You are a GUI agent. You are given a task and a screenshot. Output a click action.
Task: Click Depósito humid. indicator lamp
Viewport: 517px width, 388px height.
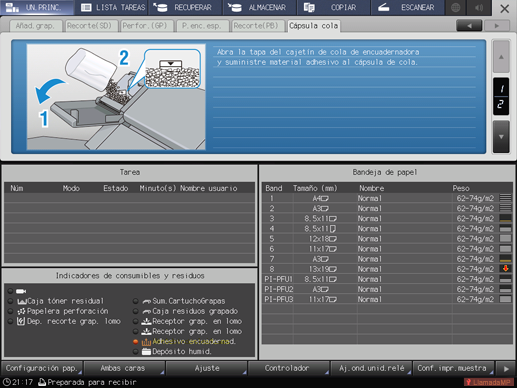coord(135,352)
